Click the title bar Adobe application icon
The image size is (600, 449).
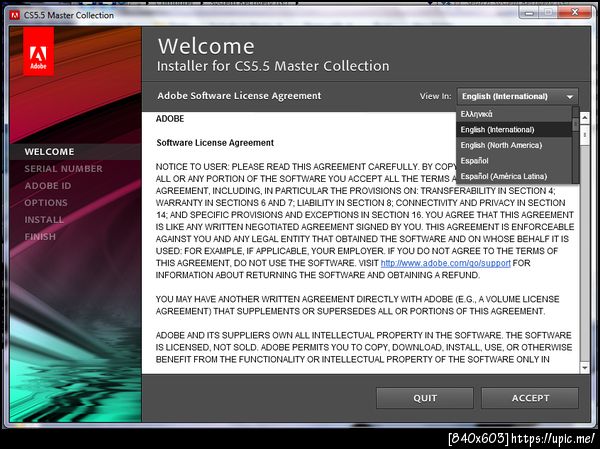click(x=15, y=15)
